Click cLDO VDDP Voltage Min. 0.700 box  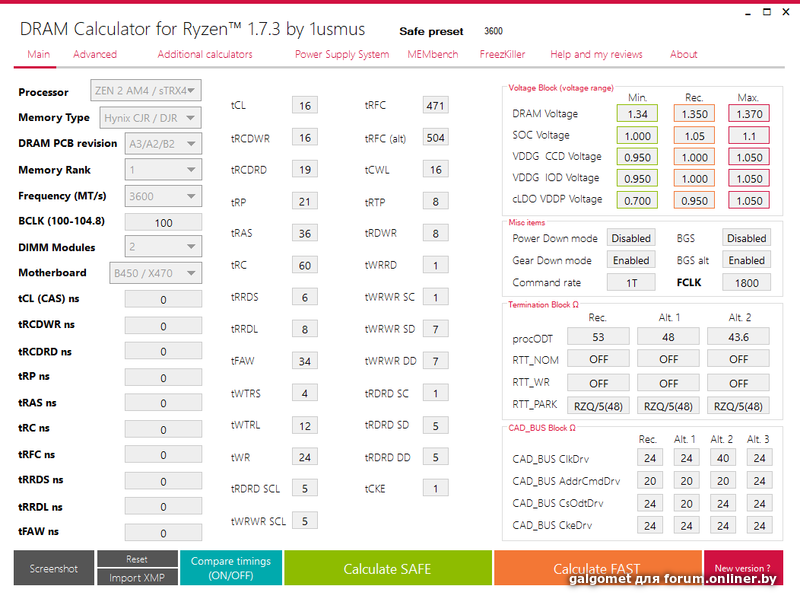[x=637, y=200]
